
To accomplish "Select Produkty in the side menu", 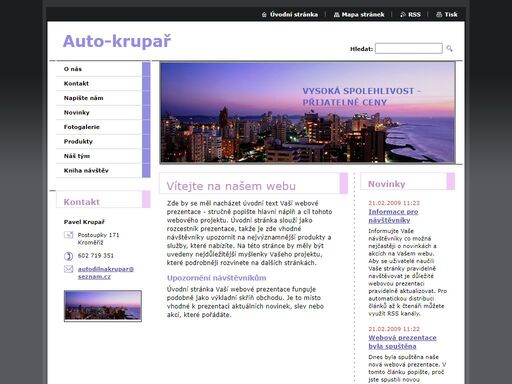I will click(99, 141).
